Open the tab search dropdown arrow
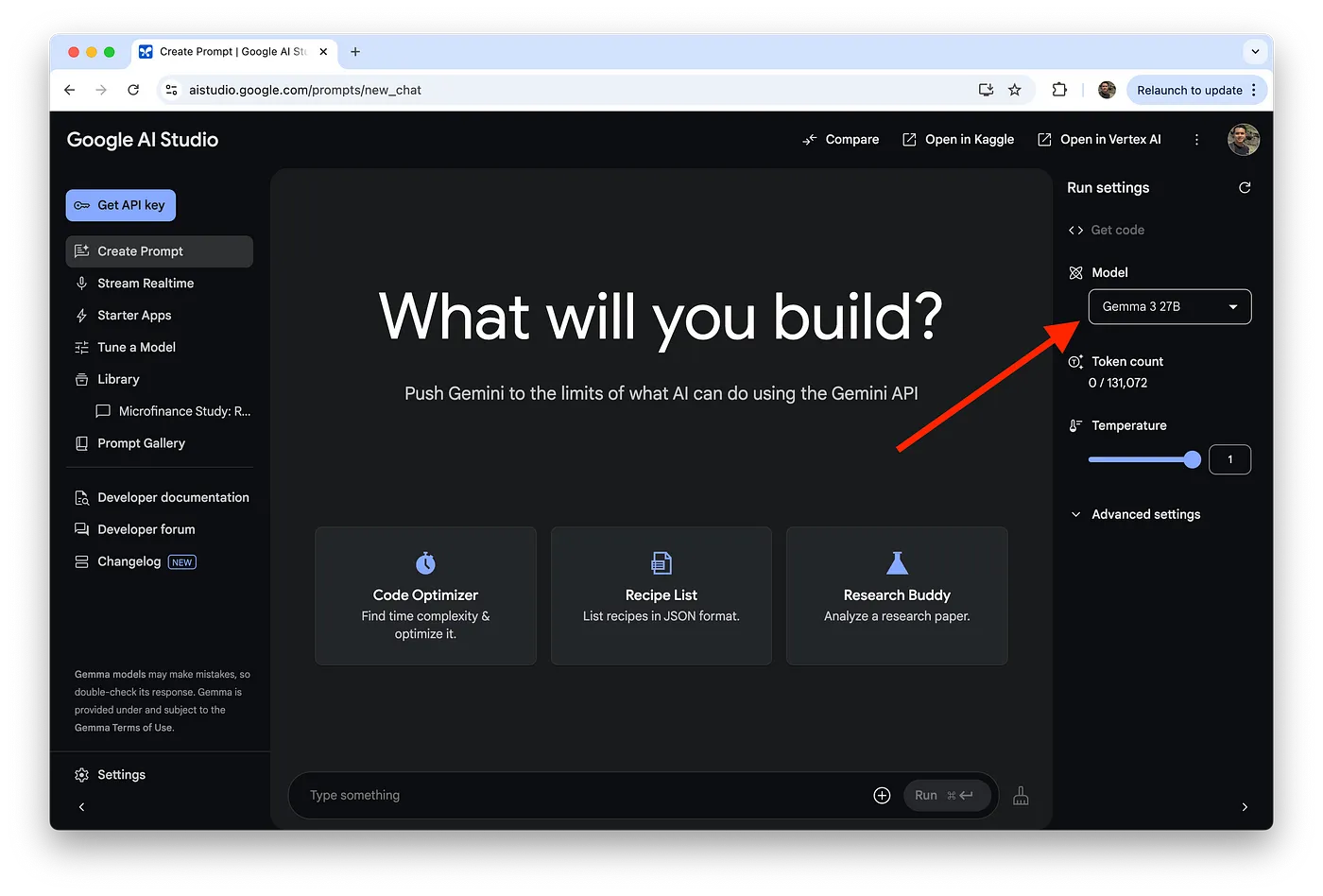Viewport: 1323px width, 896px height. [x=1255, y=52]
